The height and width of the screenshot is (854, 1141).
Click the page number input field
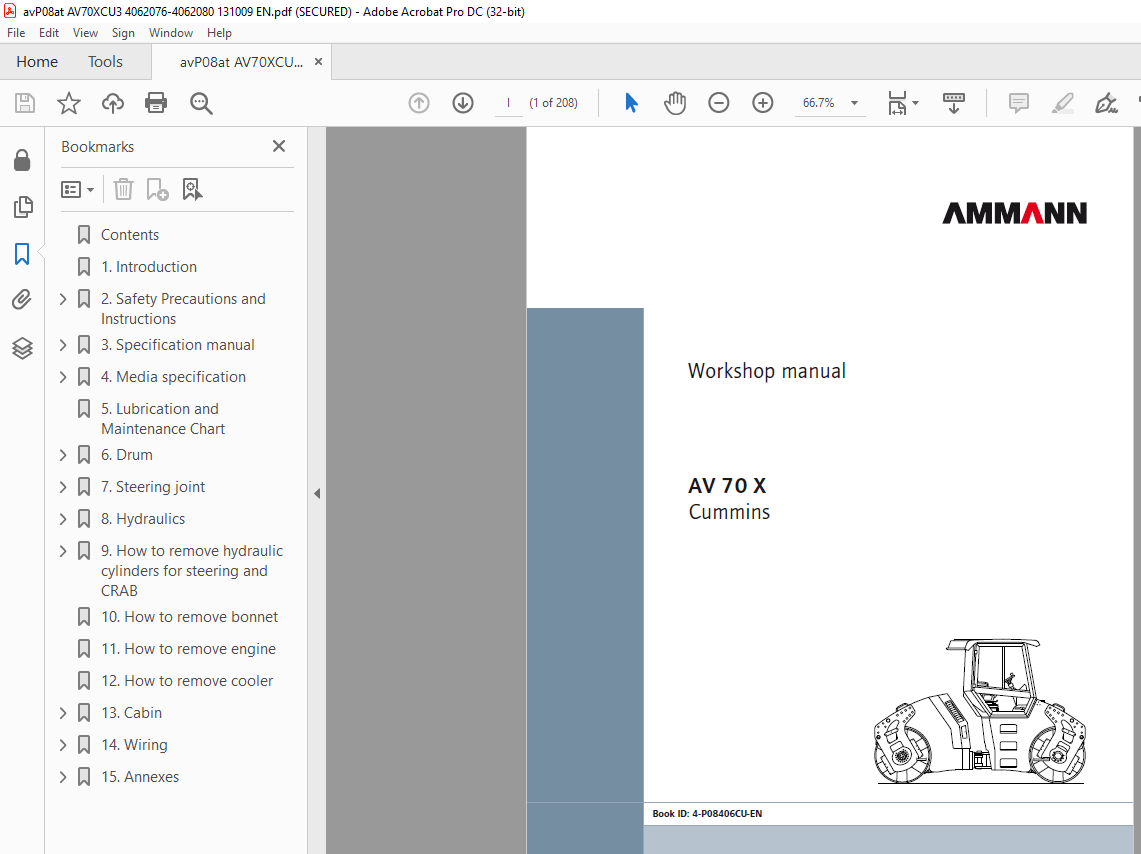(x=508, y=103)
